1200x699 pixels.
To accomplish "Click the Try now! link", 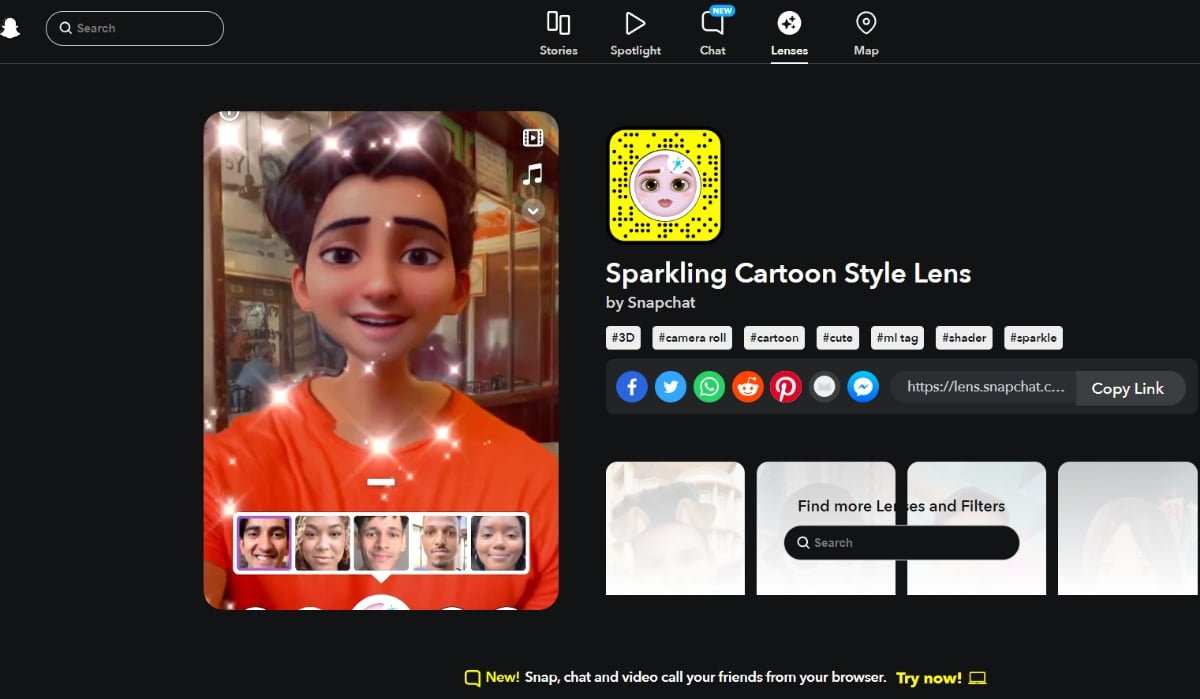I will point(929,677).
